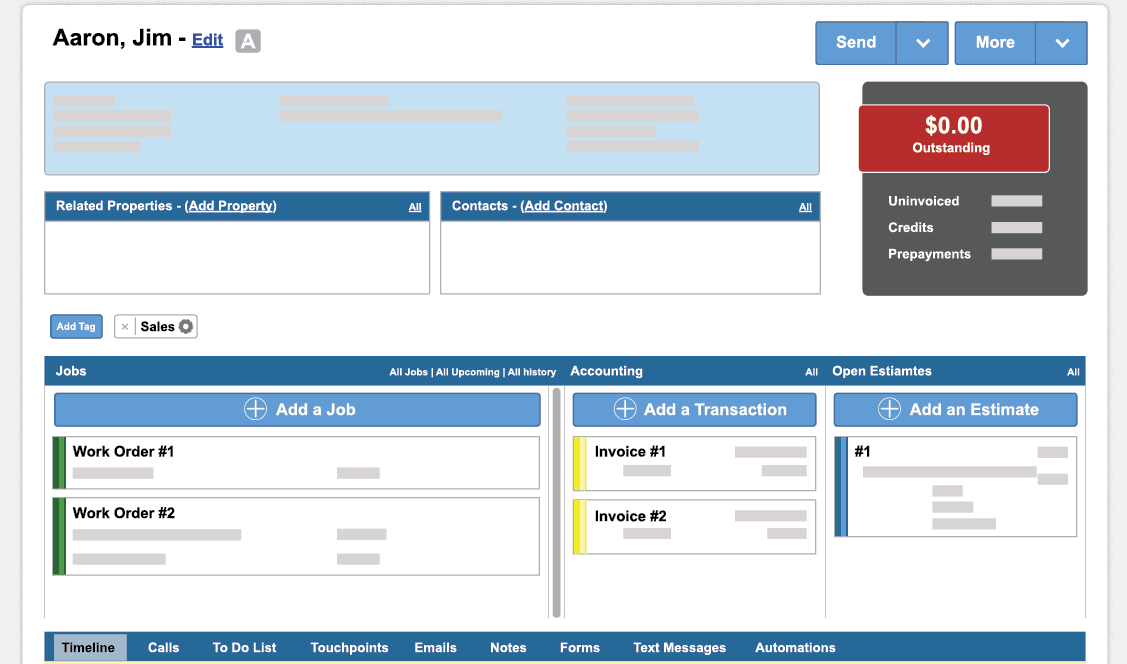Switch to the Calls tab
This screenshot has width=1127, height=664.
click(x=164, y=647)
